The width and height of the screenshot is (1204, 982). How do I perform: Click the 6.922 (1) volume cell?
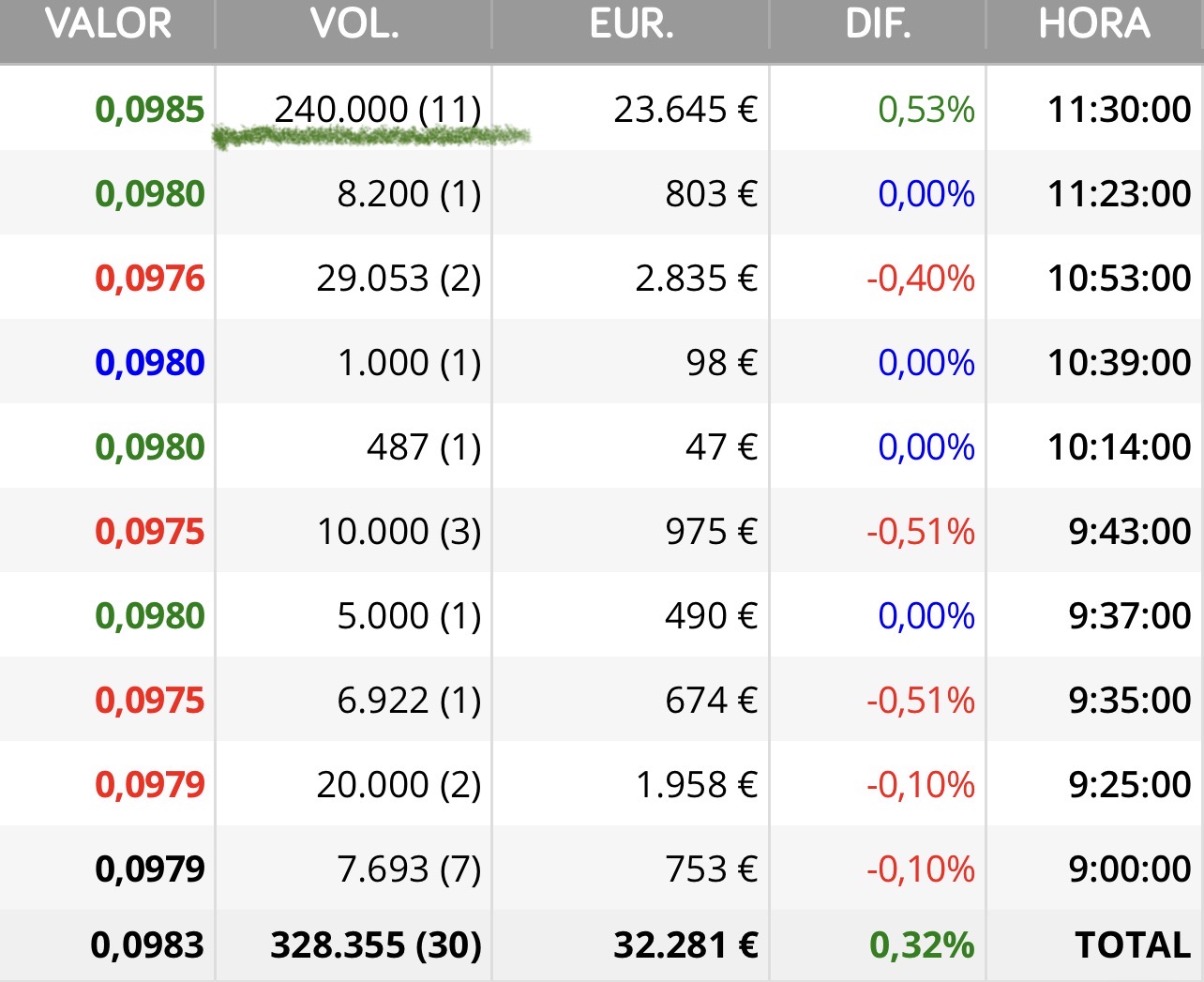click(409, 701)
